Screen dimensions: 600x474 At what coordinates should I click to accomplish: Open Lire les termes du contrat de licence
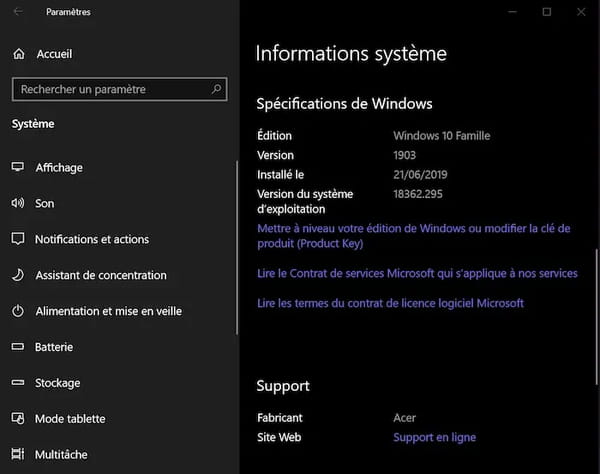coord(390,303)
